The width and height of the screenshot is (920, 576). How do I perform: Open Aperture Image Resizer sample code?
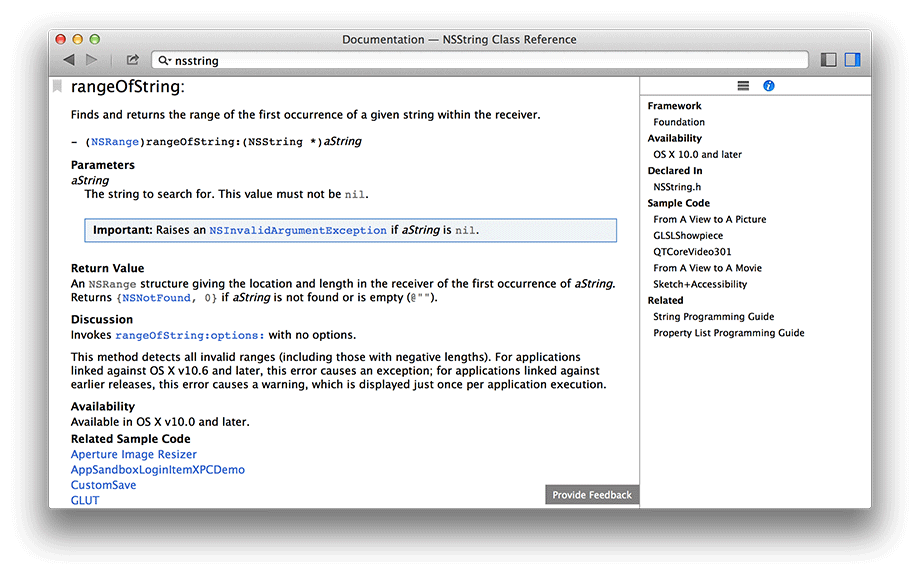(x=134, y=455)
